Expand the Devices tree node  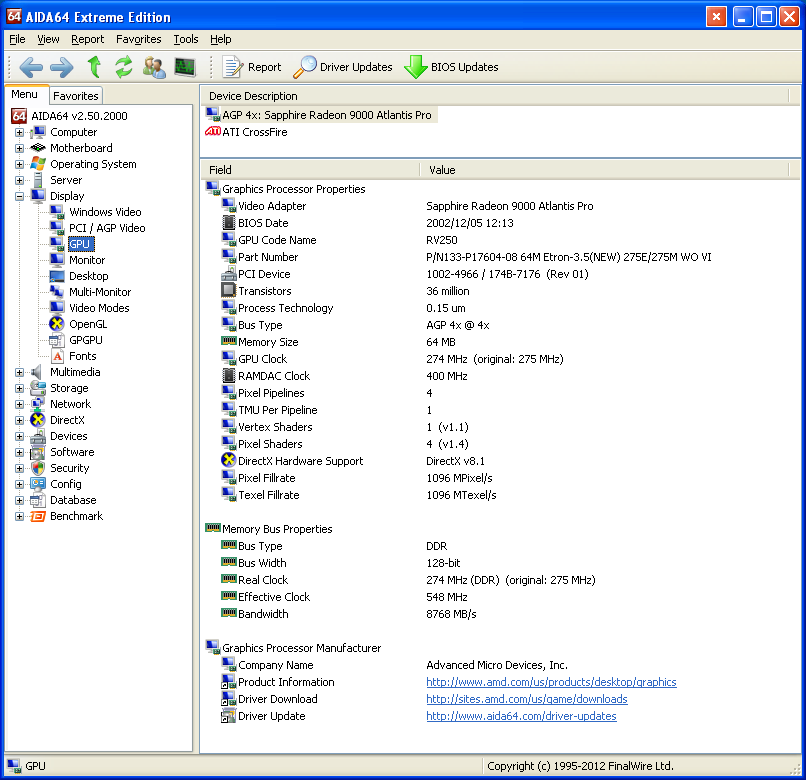tap(19, 436)
